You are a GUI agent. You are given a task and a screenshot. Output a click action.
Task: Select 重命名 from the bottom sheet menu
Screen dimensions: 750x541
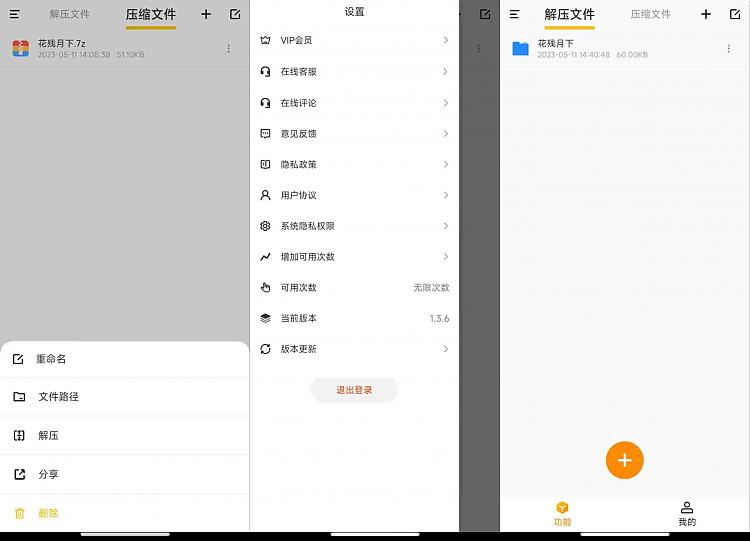coord(51,359)
